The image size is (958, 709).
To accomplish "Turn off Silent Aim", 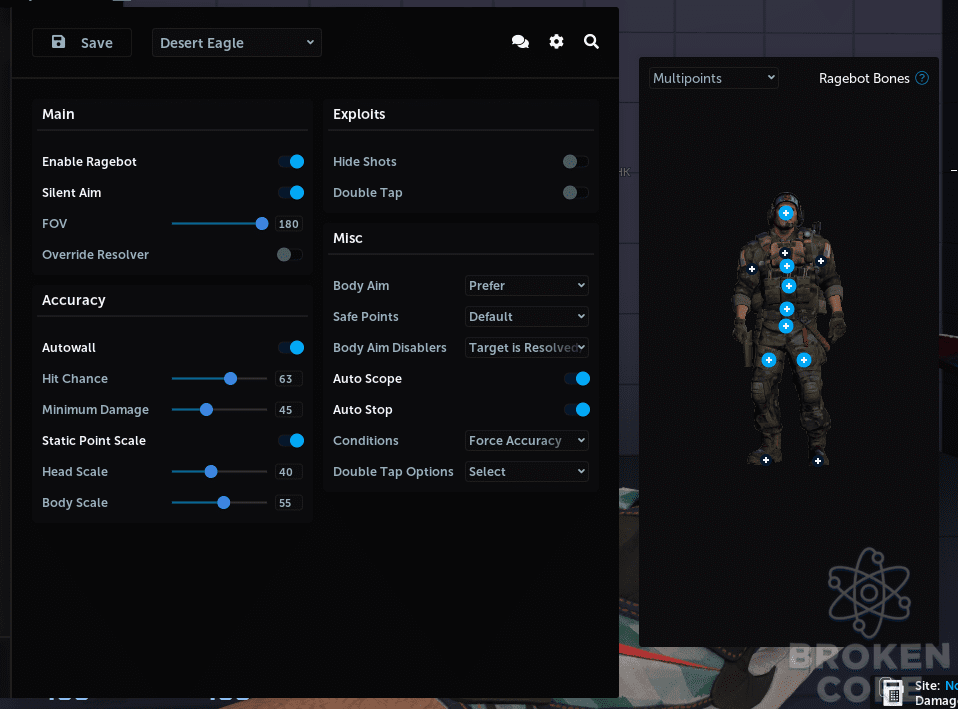I will 291,193.
